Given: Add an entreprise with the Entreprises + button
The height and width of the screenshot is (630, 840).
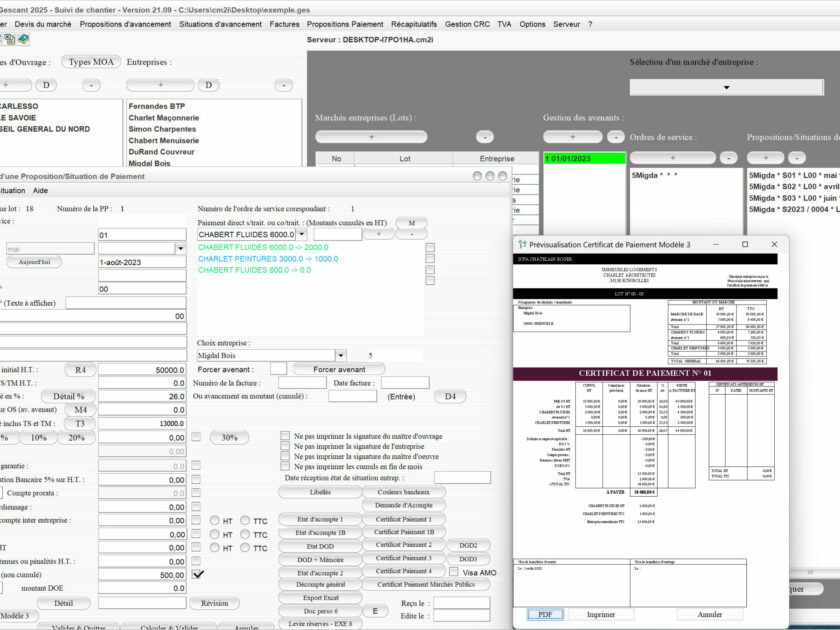Looking at the screenshot, I should 160,85.
